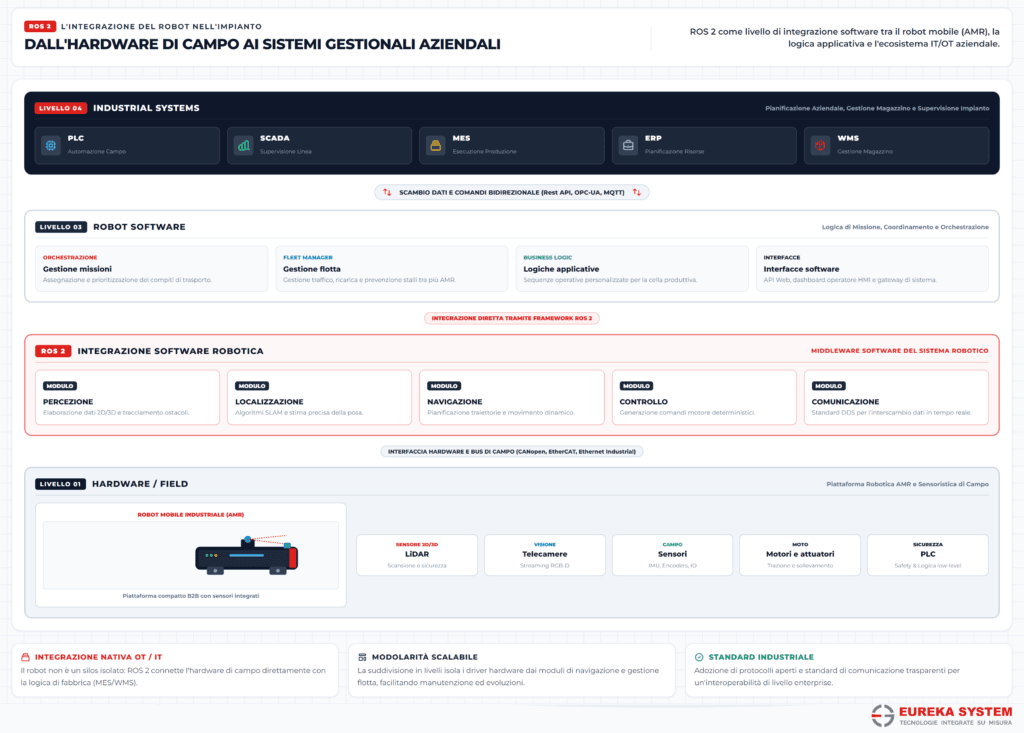Screen dimensions: 1024x733
Task: Select the Gestione missioni card
Action: point(152,269)
